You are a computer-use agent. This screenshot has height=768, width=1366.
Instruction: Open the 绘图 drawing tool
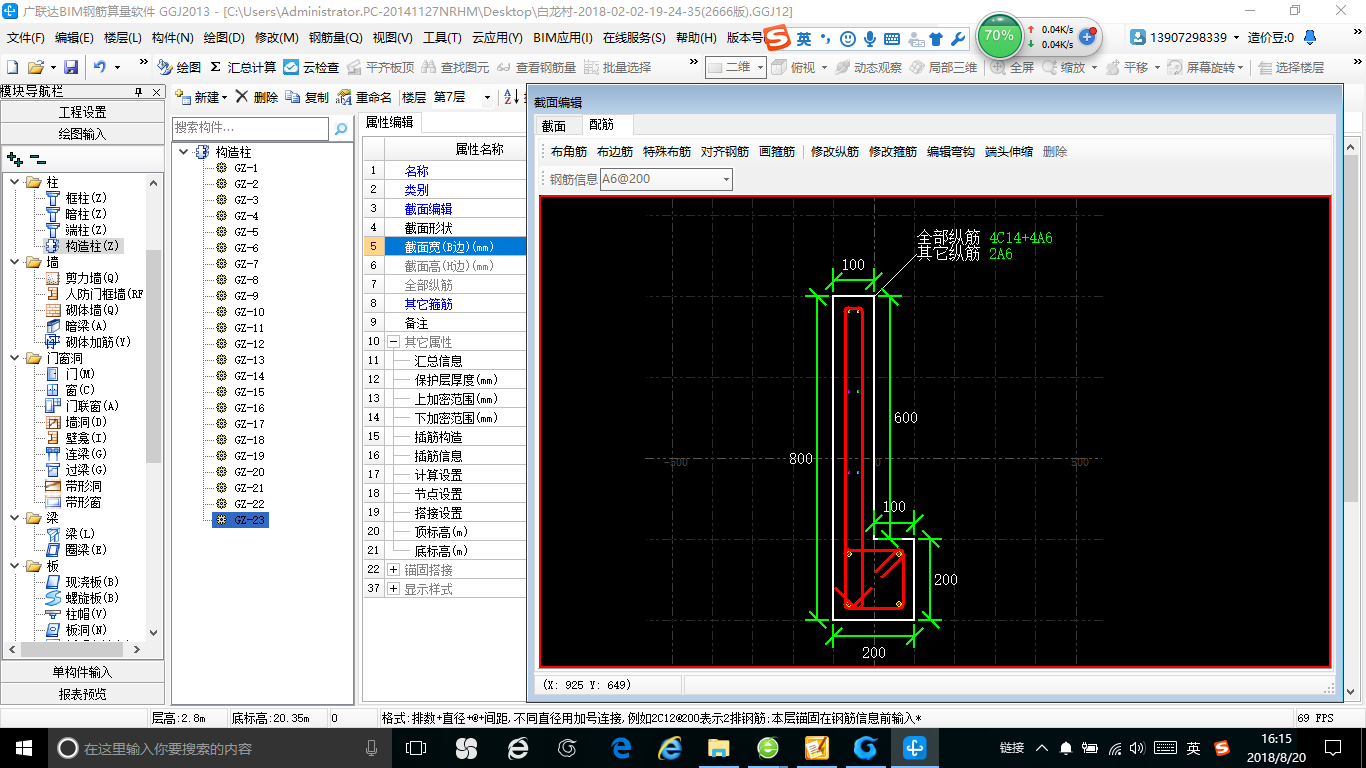[x=179, y=67]
